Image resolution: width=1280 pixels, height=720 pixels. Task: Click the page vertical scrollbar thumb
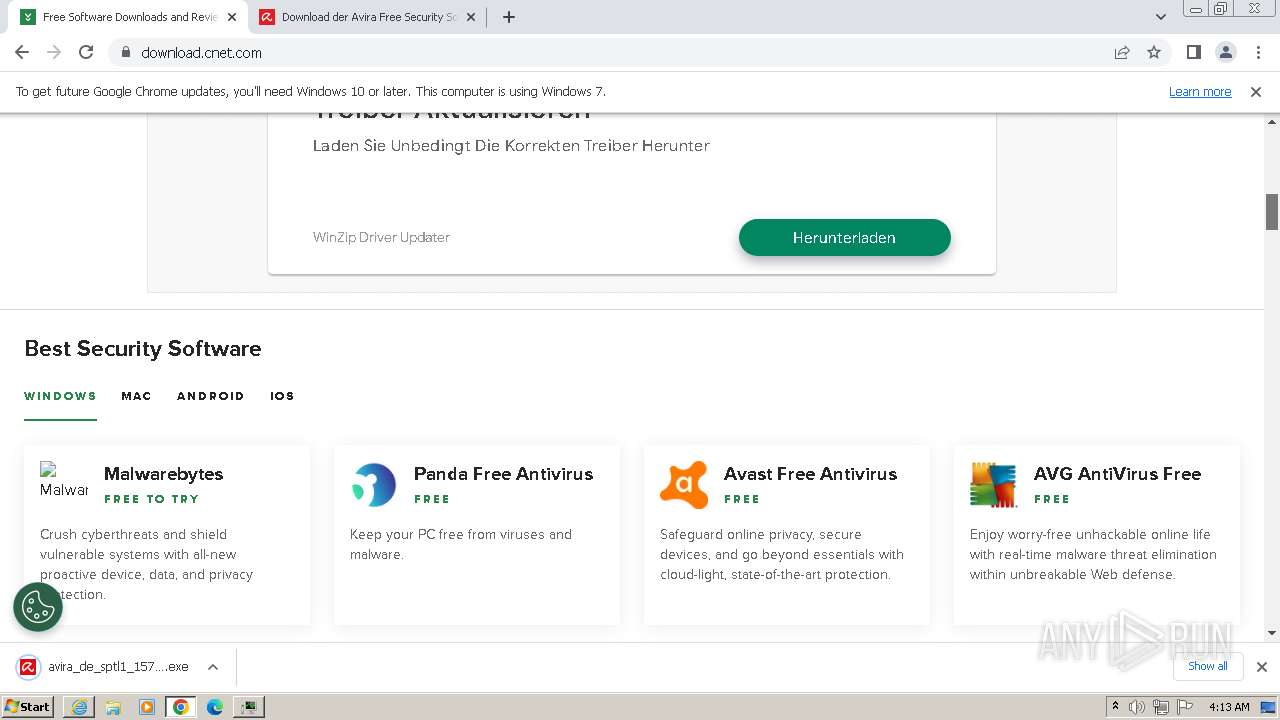click(x=1272, y=212)
